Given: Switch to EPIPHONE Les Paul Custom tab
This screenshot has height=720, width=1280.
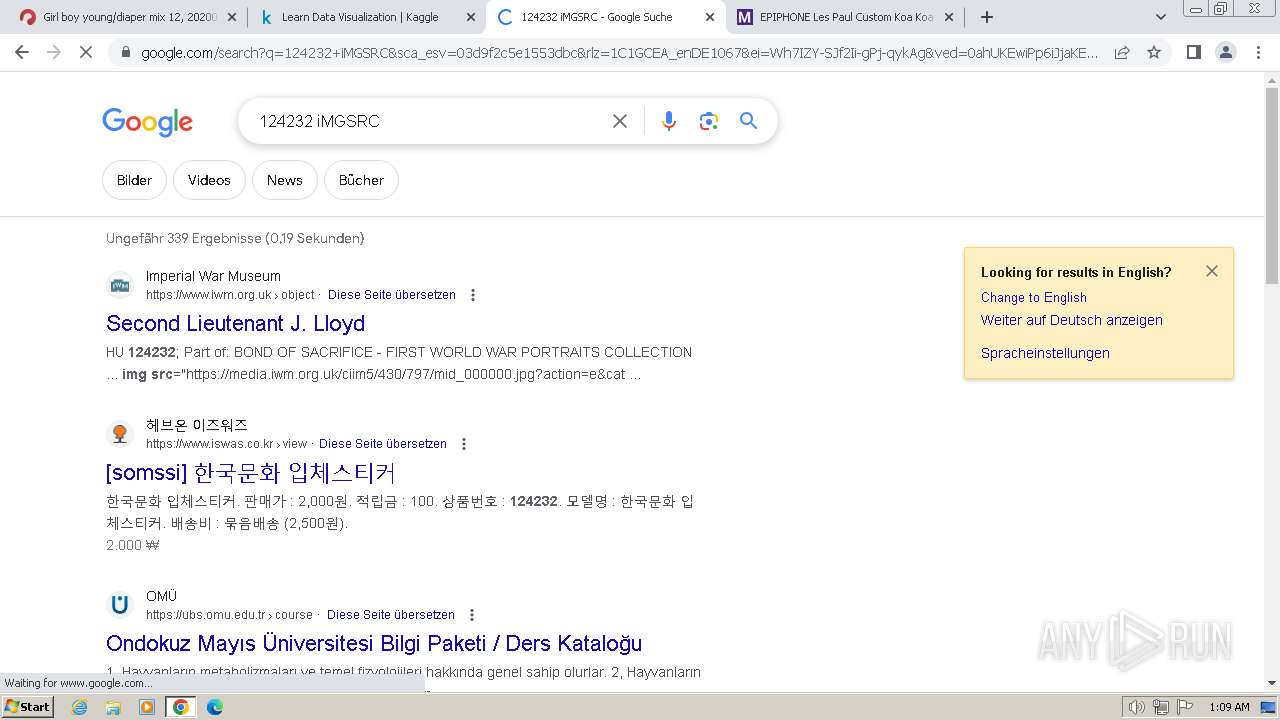Looking at the screenshot, I should click(846, 17).
